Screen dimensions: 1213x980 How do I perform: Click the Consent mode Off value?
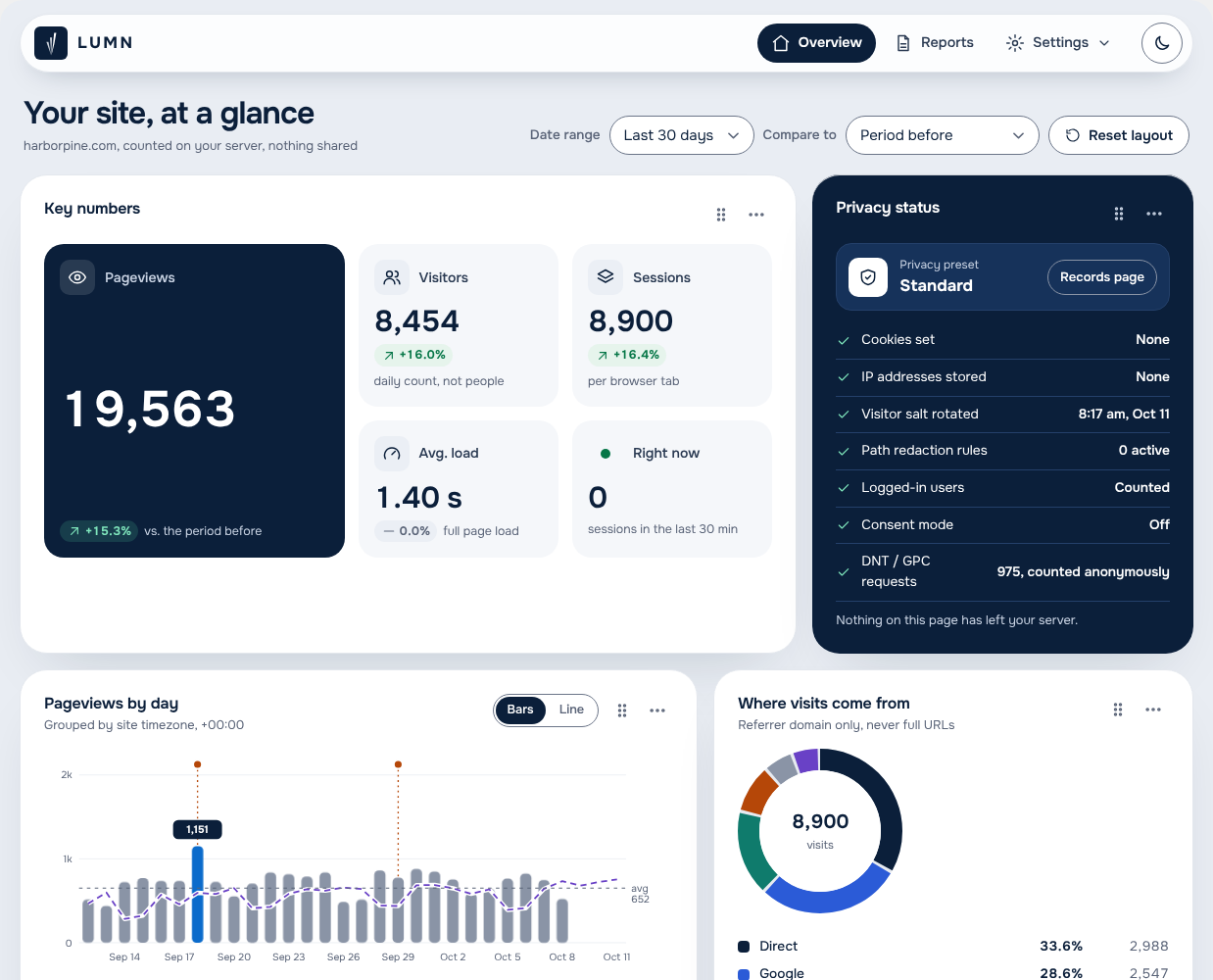click(x=1159, y=525)
